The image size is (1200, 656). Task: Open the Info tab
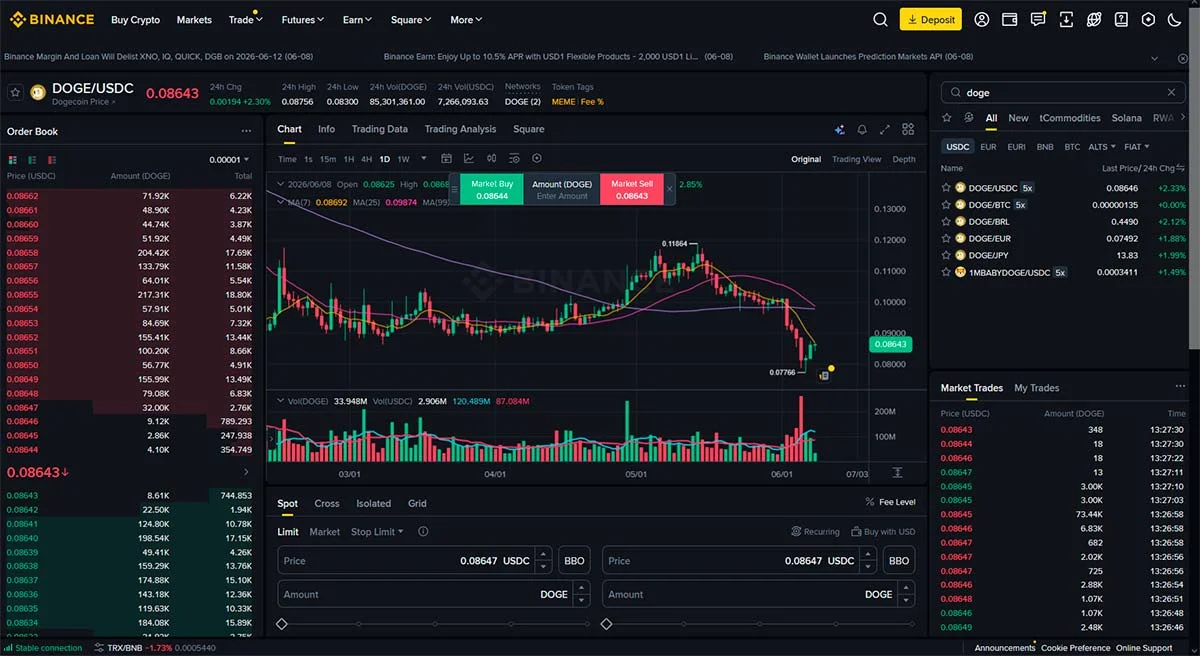pos(326,129)
